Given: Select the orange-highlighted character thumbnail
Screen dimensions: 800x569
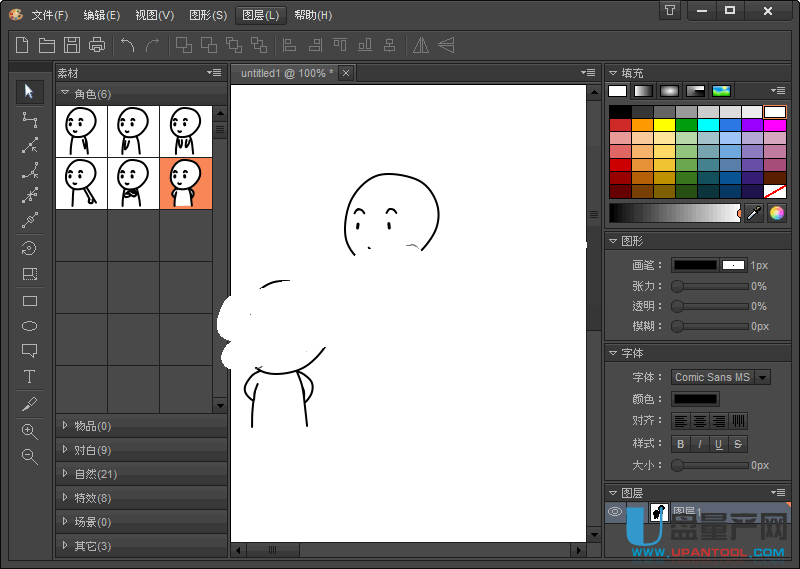Looking at the screenshot, I should tap(186, 183).
